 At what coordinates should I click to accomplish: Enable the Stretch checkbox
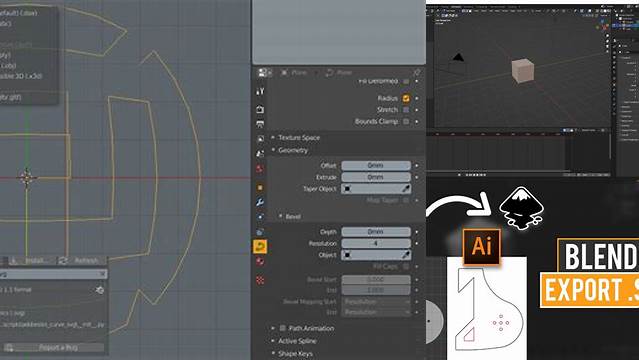point(406,110)
